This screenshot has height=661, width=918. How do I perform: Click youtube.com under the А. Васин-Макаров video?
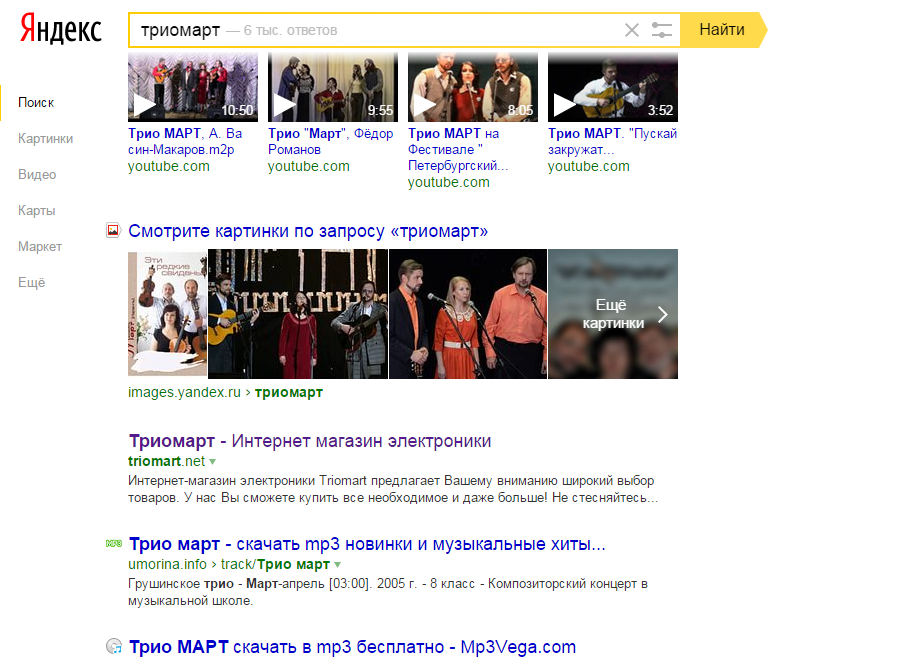pyautogui.click(x=169, y=166)
